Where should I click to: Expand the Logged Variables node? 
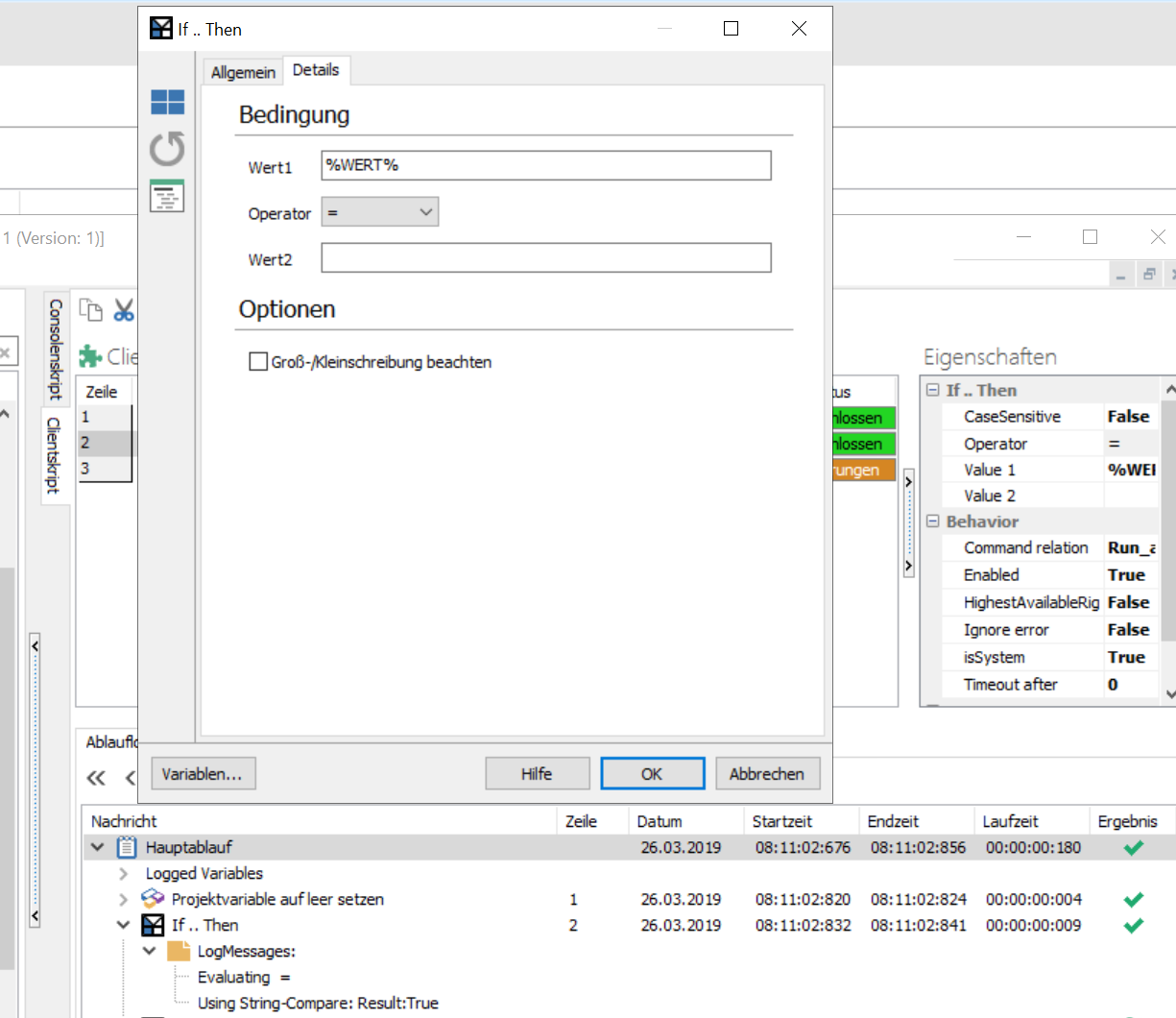(123, 873)
